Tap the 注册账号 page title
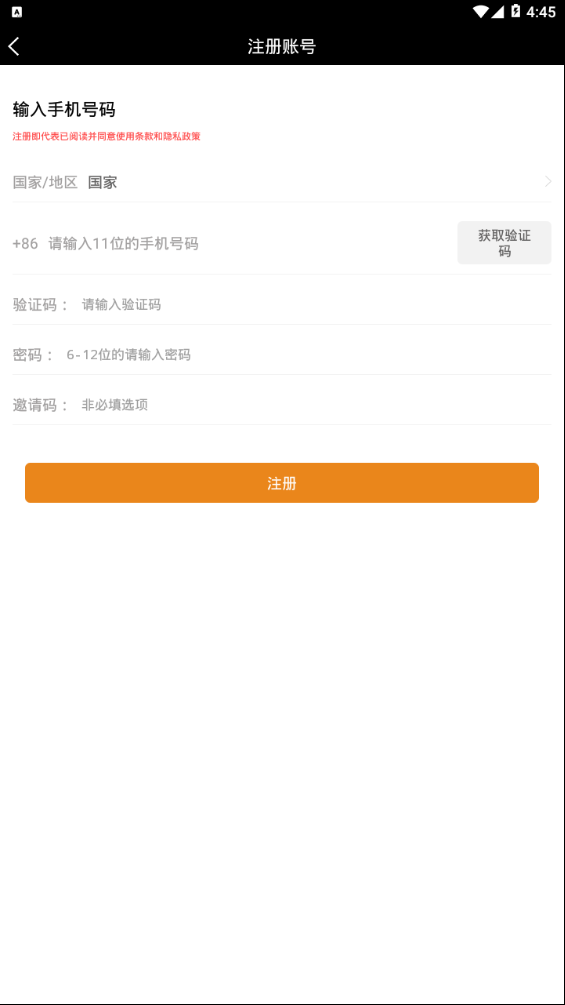This screenshot has height=1005, width=565. [282, 46]
